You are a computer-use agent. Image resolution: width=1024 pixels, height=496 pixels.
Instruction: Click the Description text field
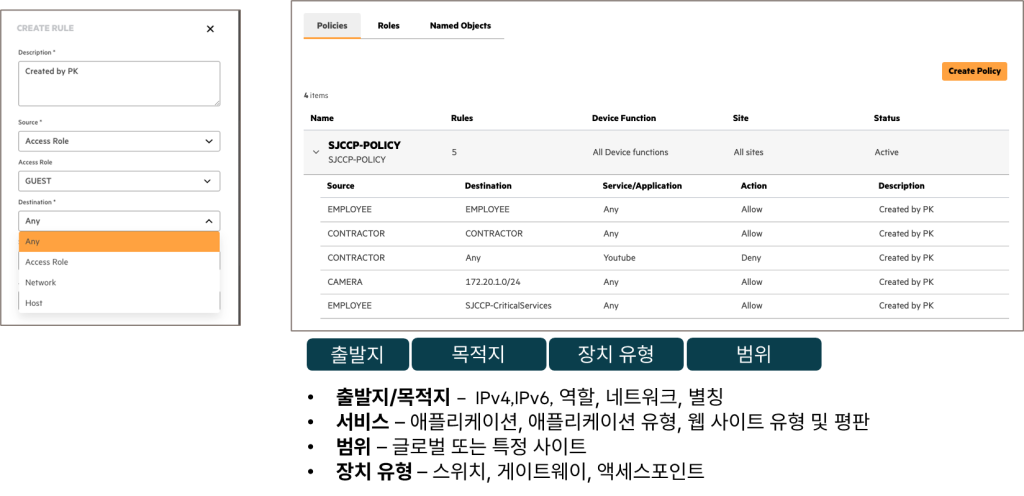coord(119,83)
